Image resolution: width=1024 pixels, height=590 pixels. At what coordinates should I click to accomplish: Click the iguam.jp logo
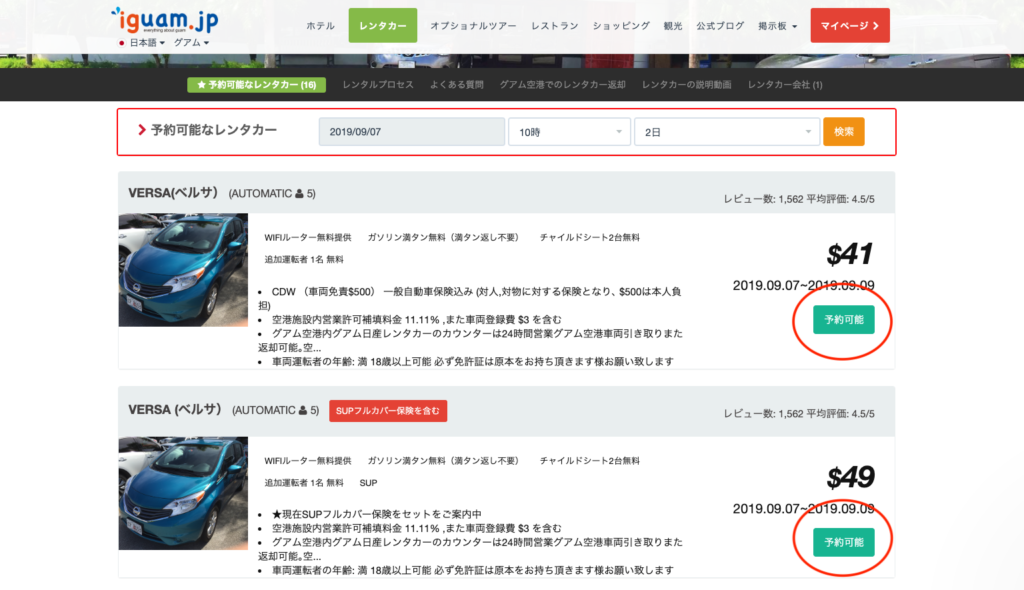coord(165,20)
